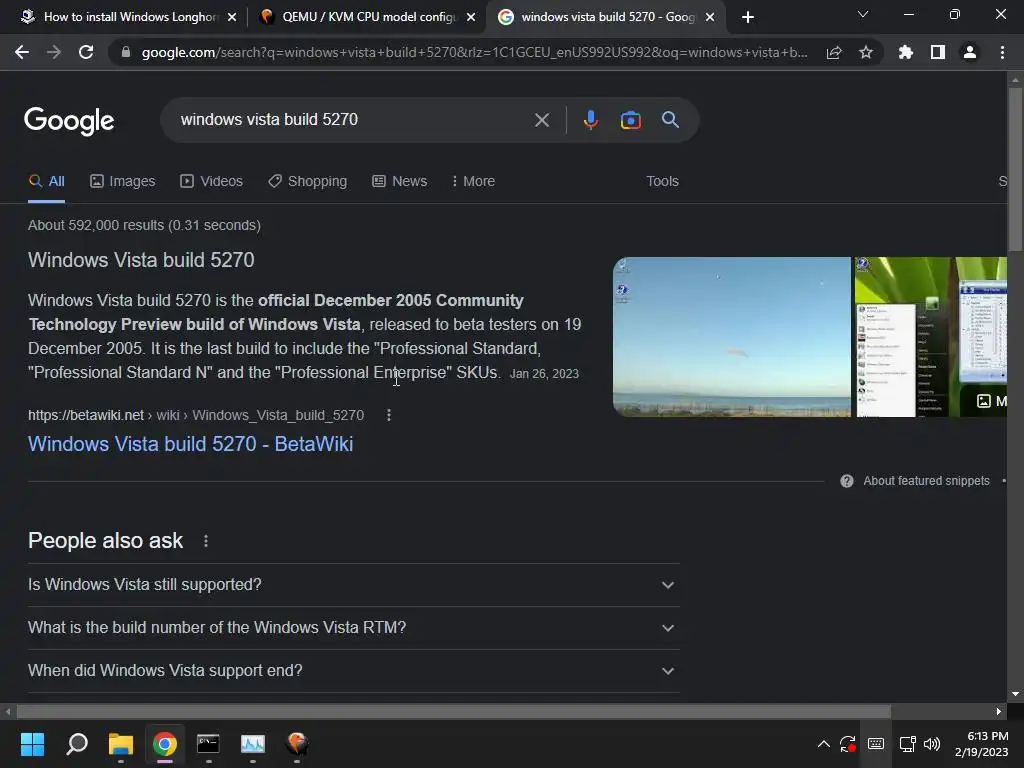
Task: Click the betawiki.net result URL
Action: point(196,415)
